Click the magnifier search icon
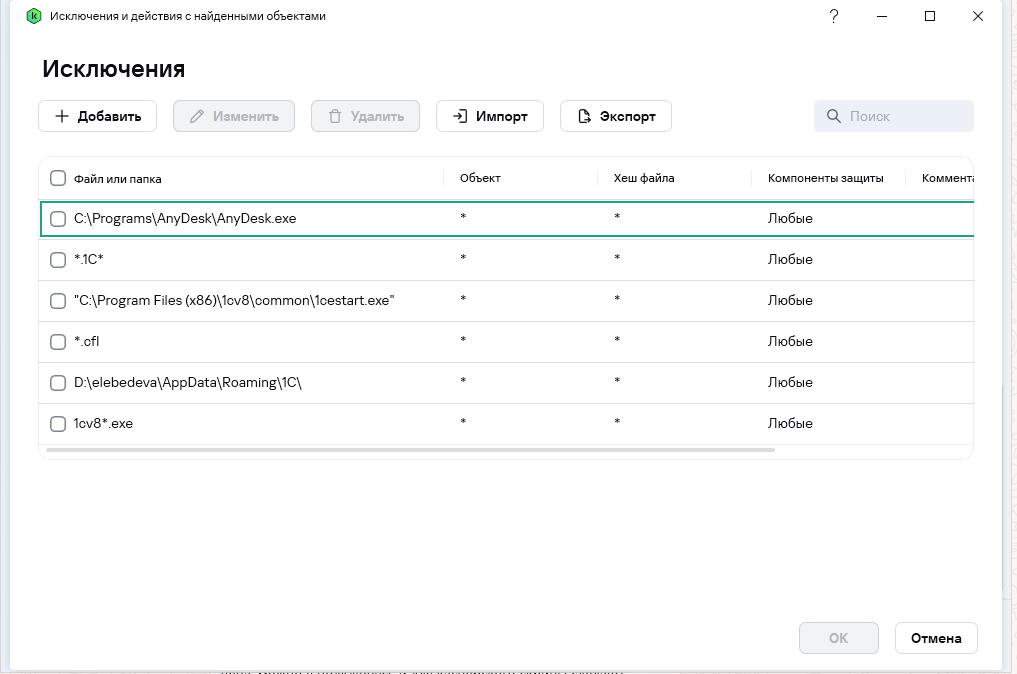Image resolution: width=1017 pixels, height=674 pixels. 833,116
